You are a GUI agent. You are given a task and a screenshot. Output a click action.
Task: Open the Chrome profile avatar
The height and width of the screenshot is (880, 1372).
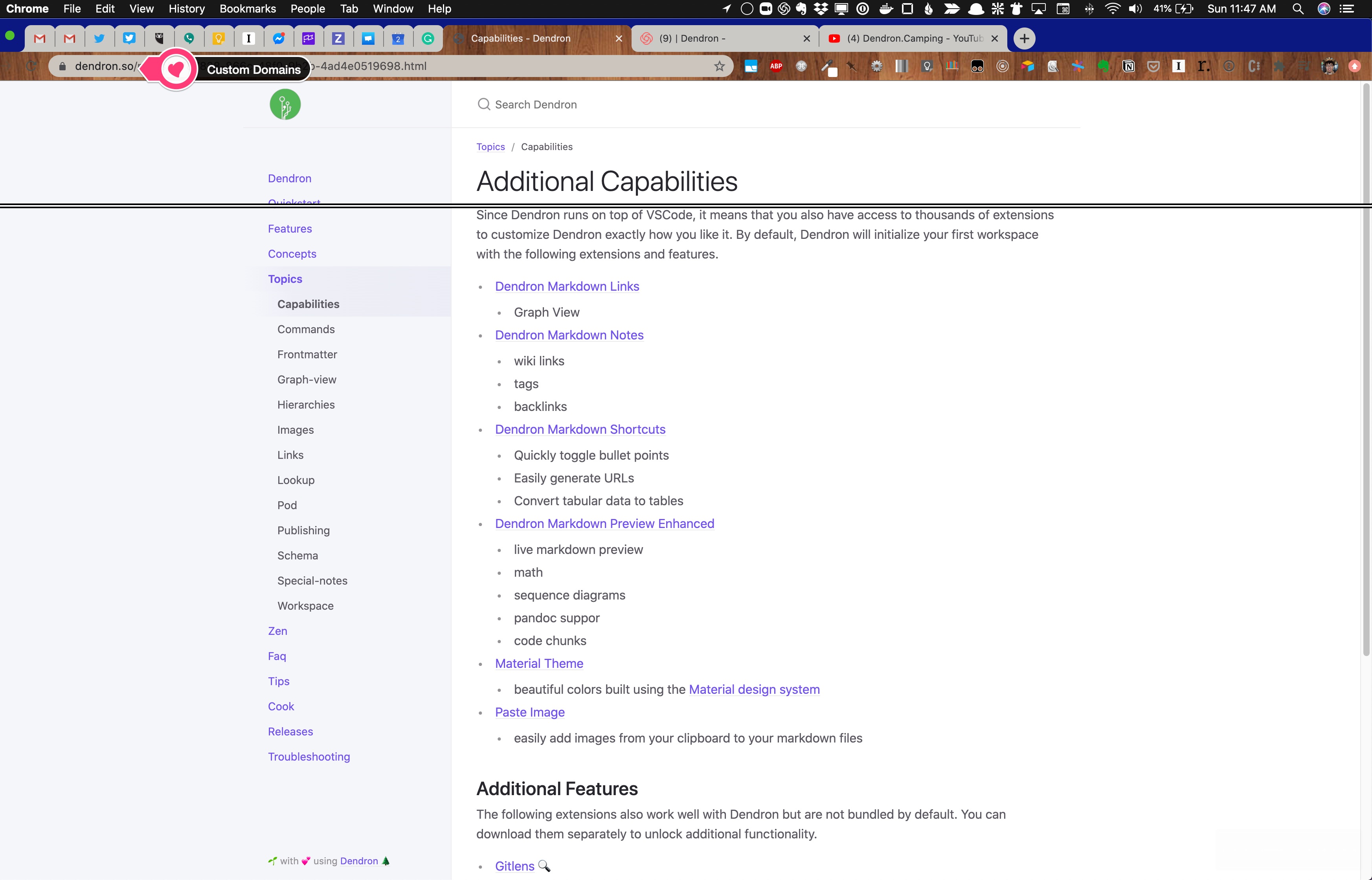pyautogui.click(x=1330, y=66)
